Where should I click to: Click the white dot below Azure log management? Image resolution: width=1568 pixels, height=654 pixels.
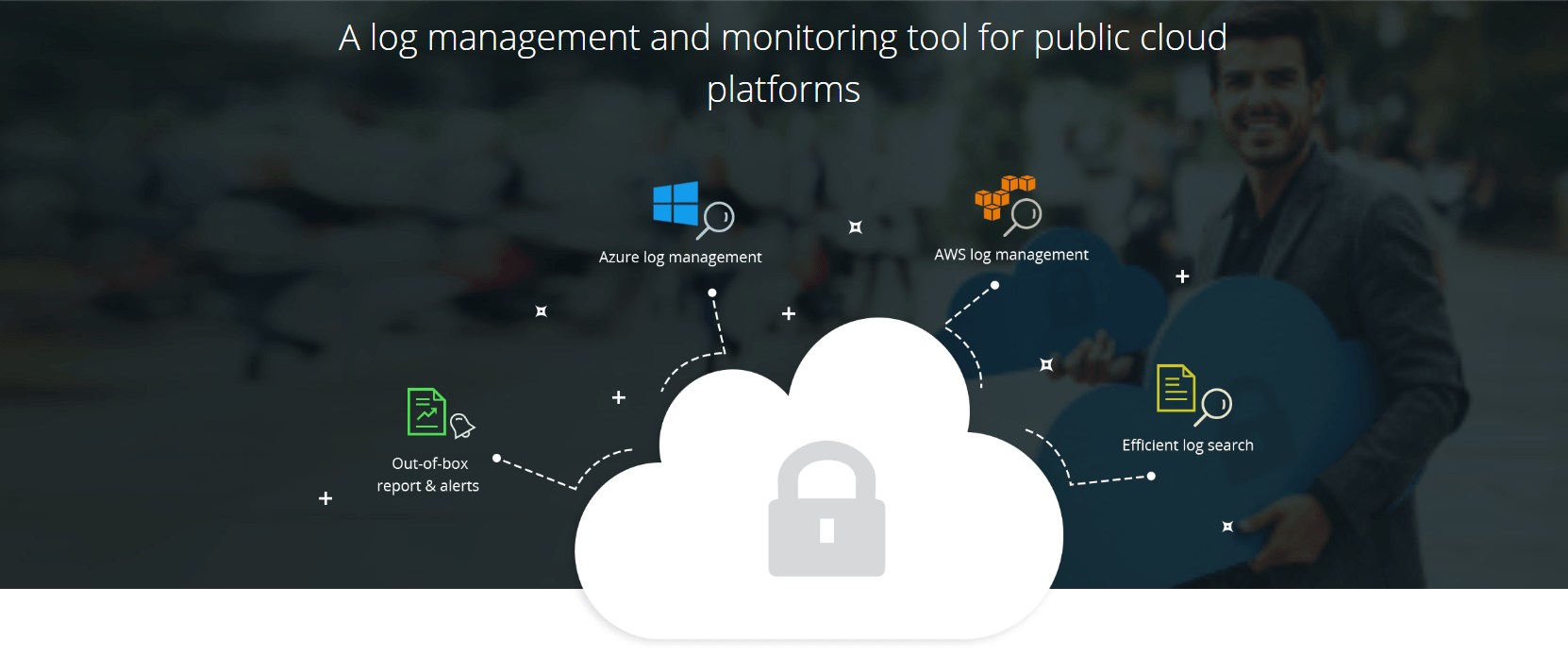[x=712, y=293]
